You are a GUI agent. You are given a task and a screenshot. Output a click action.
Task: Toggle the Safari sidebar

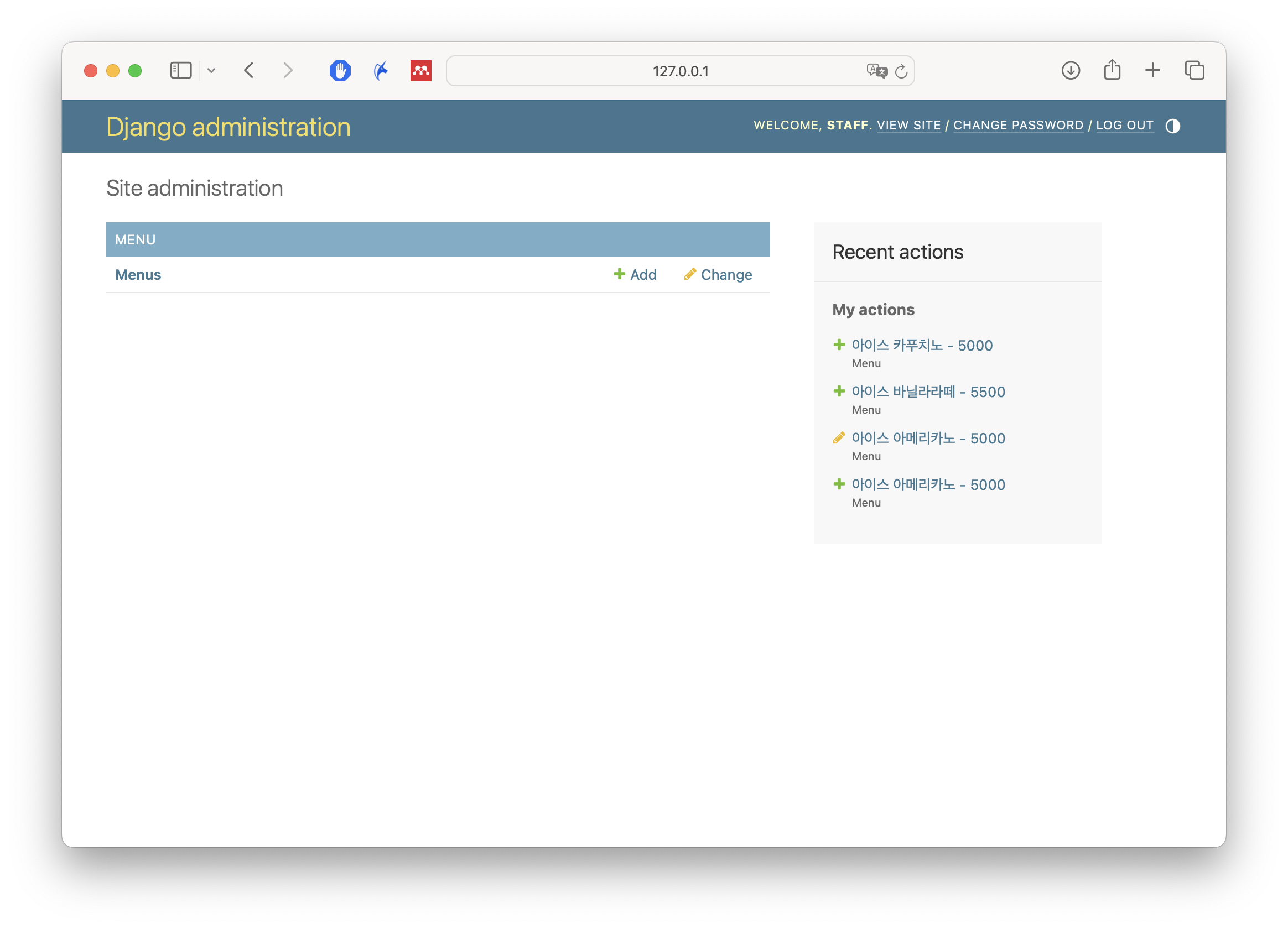click(x=180, y=70)
